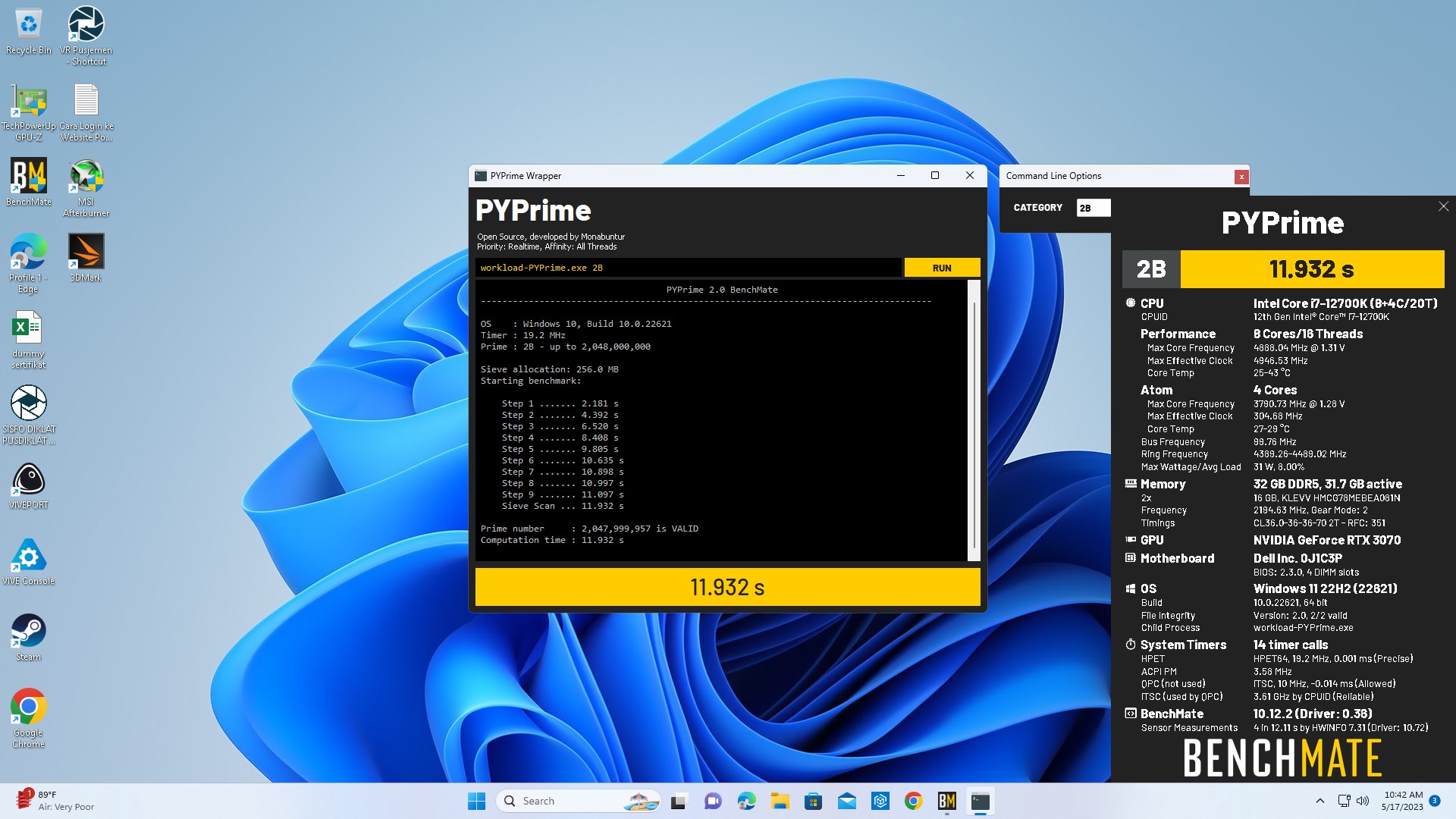Open Microsoft Edge from taskbar
This screenshot has width=1456, height=819.
(x=746, y=801)
